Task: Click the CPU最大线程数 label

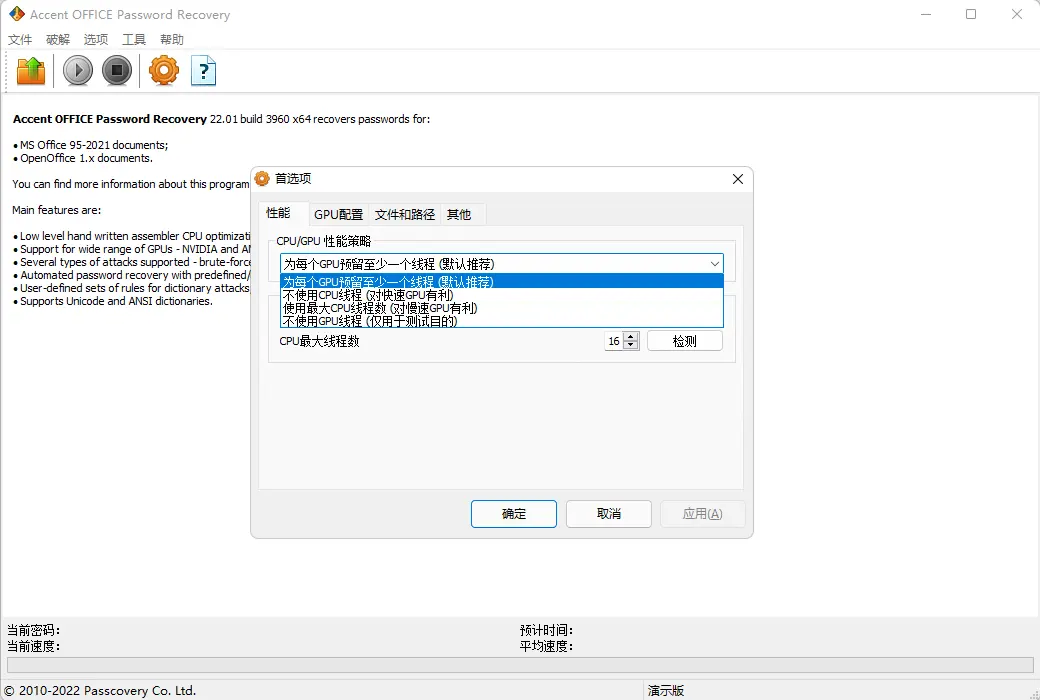Action: click(x=320, y=341)
